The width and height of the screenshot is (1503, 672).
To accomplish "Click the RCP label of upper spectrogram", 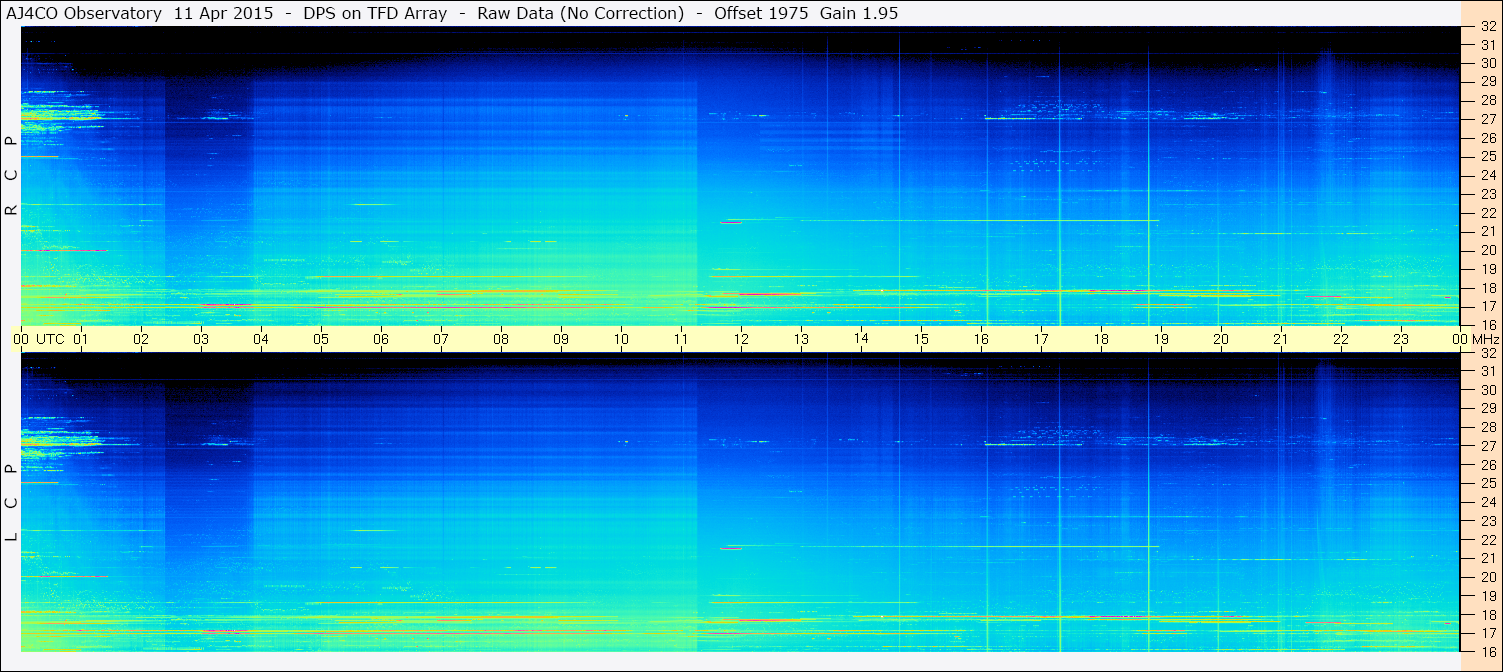I will pyautogui.click(x=11, y=176).
